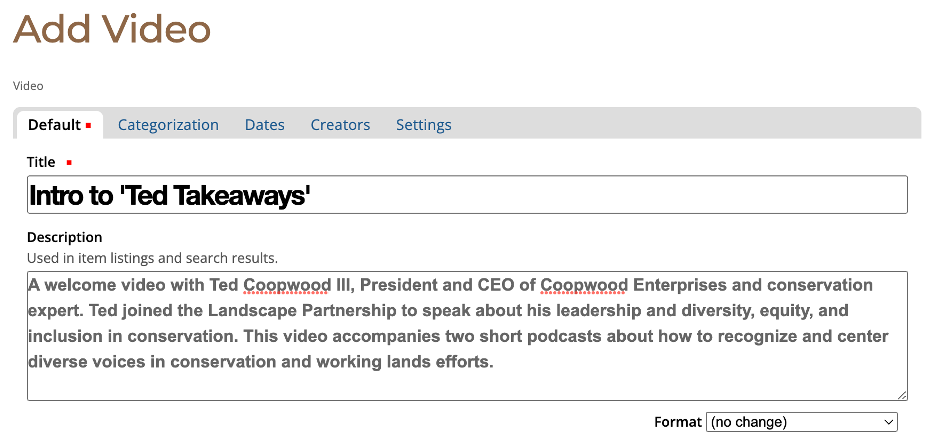
Task: Click the 'Used in item listings' help text
Action: [x=152, y=258]
